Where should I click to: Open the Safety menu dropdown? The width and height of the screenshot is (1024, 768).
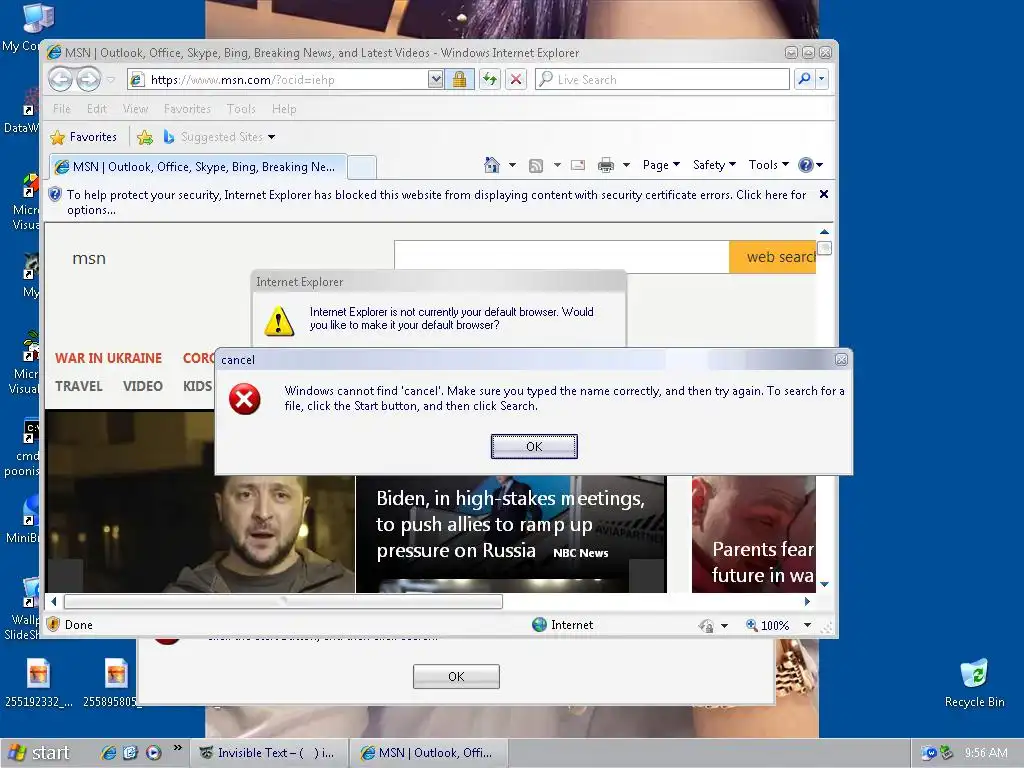coord(714,165)
